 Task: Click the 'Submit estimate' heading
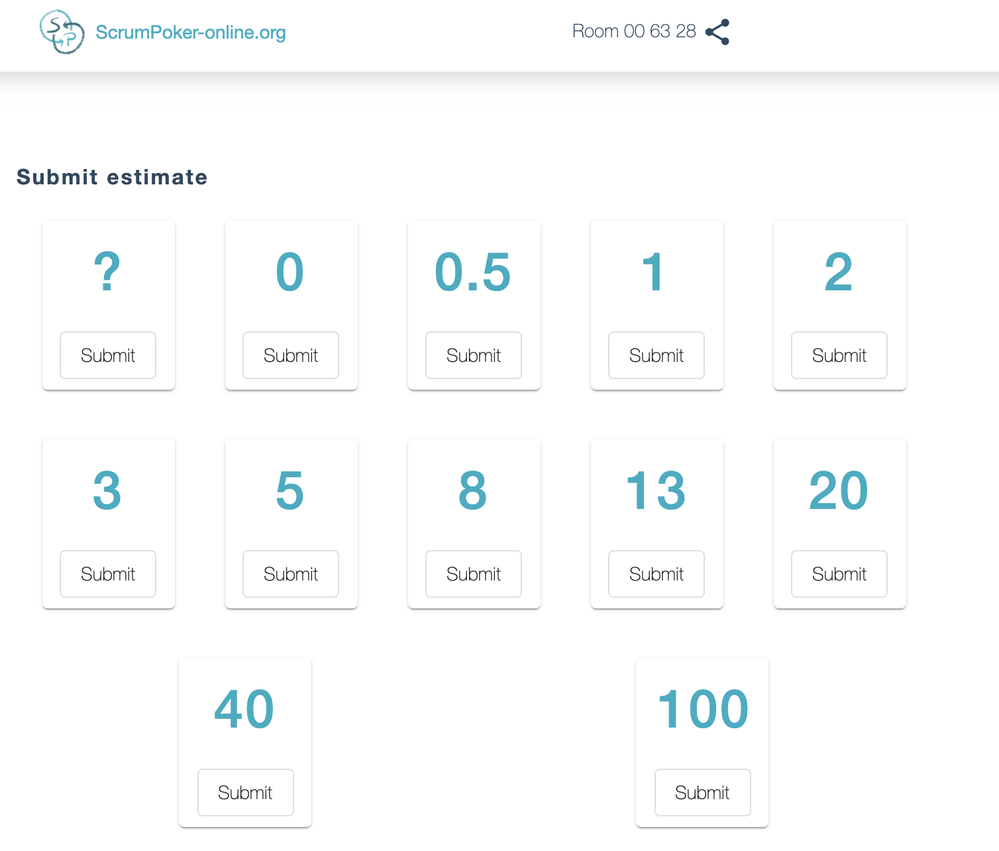tap(112, 177)
